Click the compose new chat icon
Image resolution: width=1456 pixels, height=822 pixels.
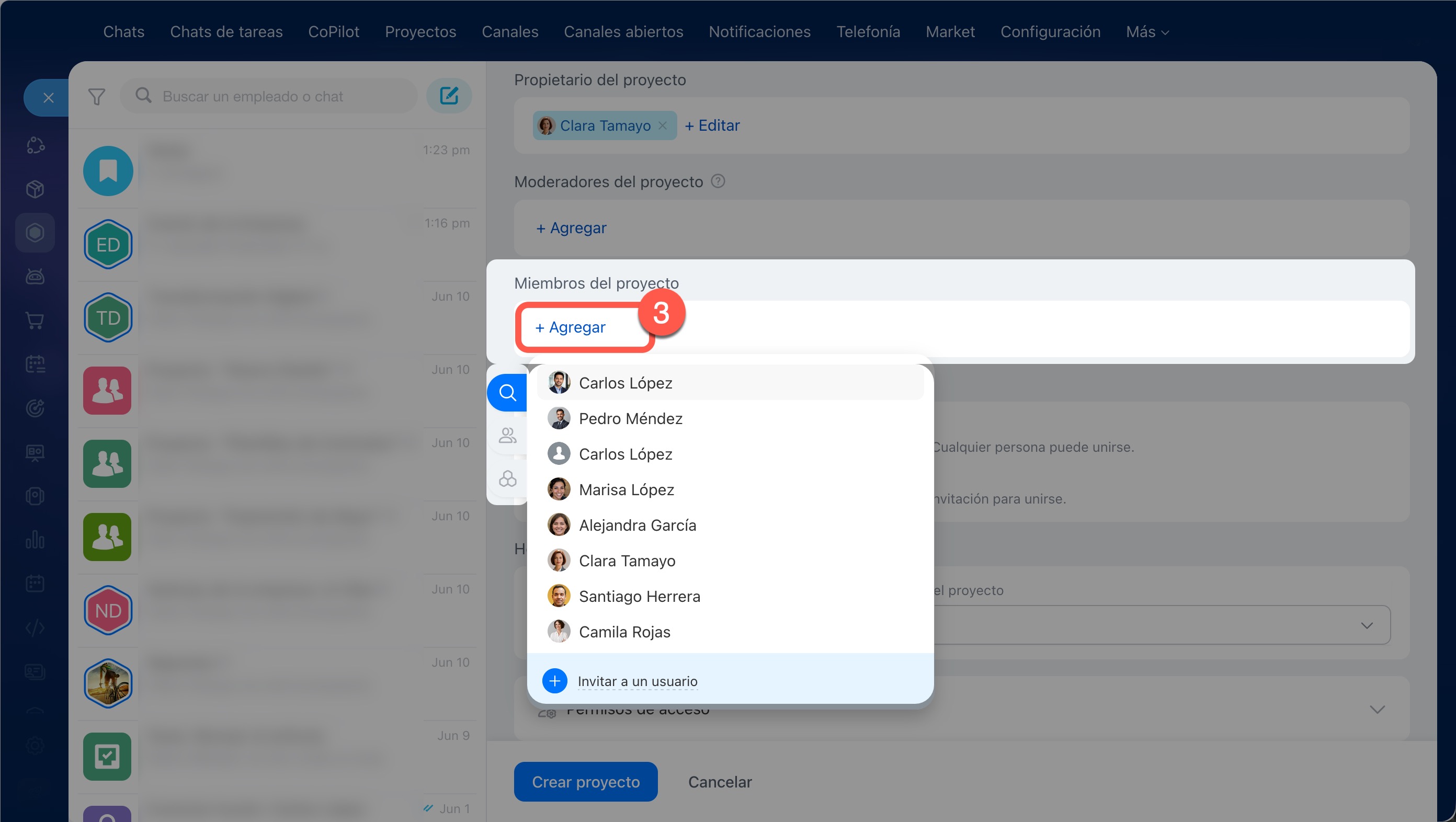tap(449, 96)
